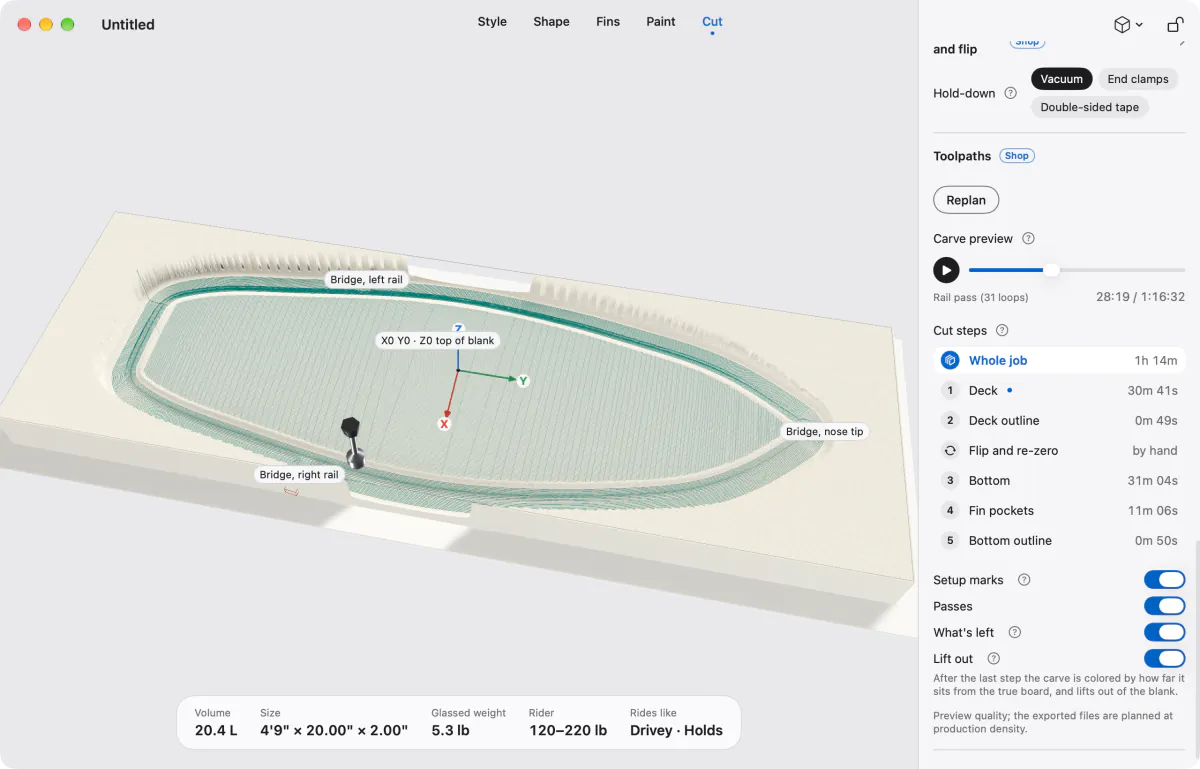Click the Cut steps help icon

(x=1002, y=331)
